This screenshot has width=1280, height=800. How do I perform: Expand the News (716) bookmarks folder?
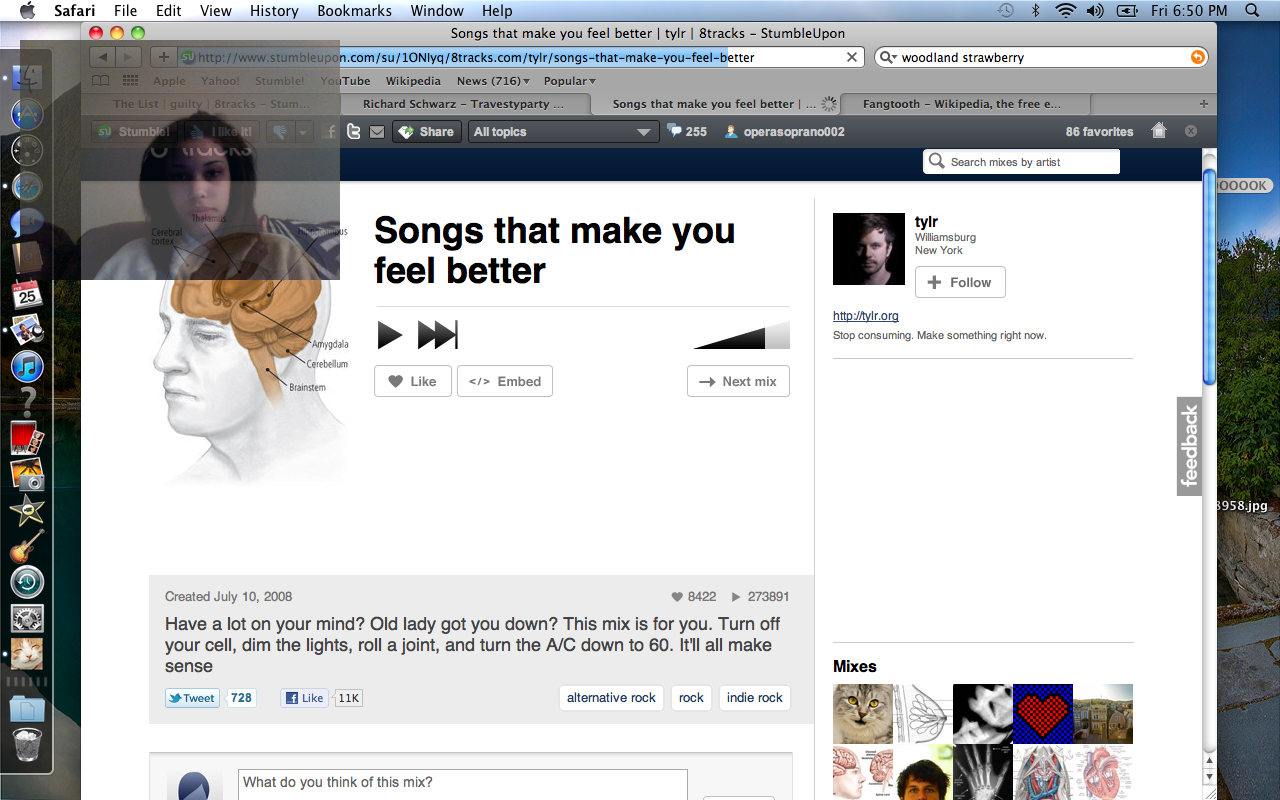pos(493,81)
